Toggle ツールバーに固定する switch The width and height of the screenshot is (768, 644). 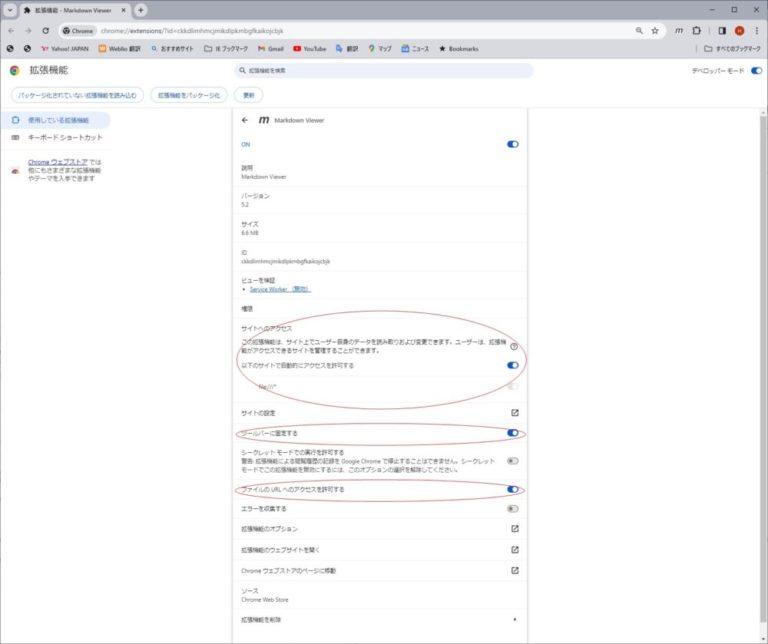513,433
